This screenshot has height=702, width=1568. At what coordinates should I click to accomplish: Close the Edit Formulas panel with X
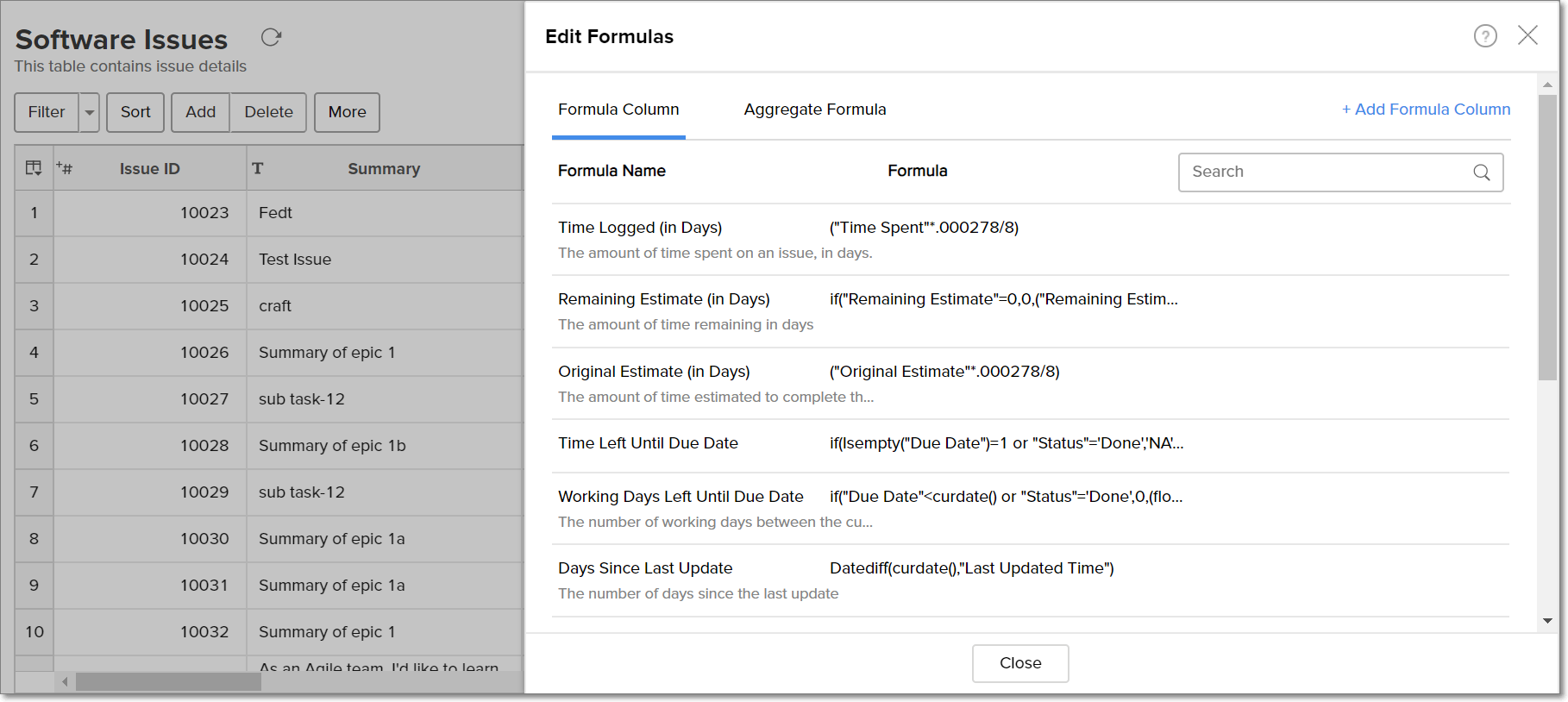click(x=1527, y=35)
